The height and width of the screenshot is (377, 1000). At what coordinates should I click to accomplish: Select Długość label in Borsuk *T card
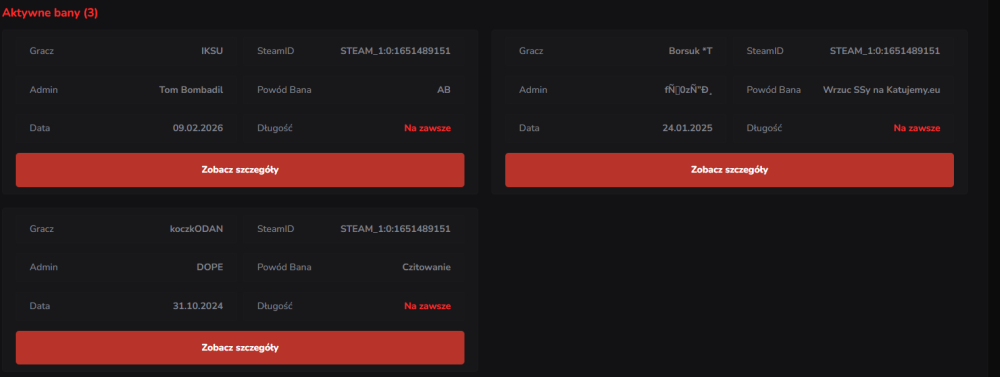pos(764,128)
